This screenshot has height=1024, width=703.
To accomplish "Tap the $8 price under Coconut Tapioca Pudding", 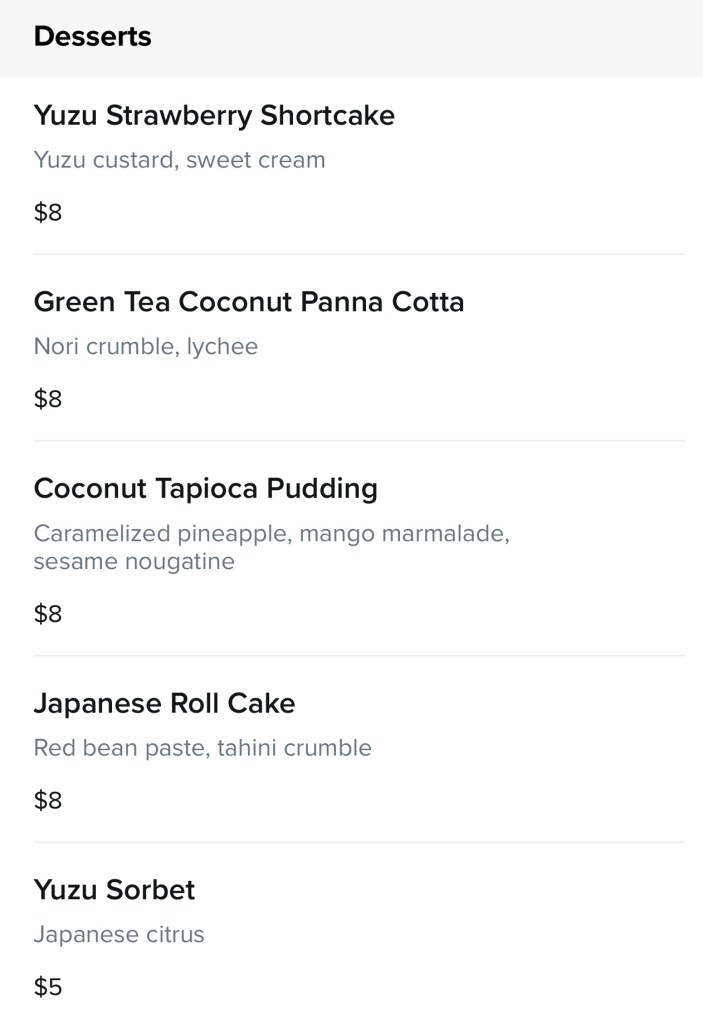I will point(48,614).
